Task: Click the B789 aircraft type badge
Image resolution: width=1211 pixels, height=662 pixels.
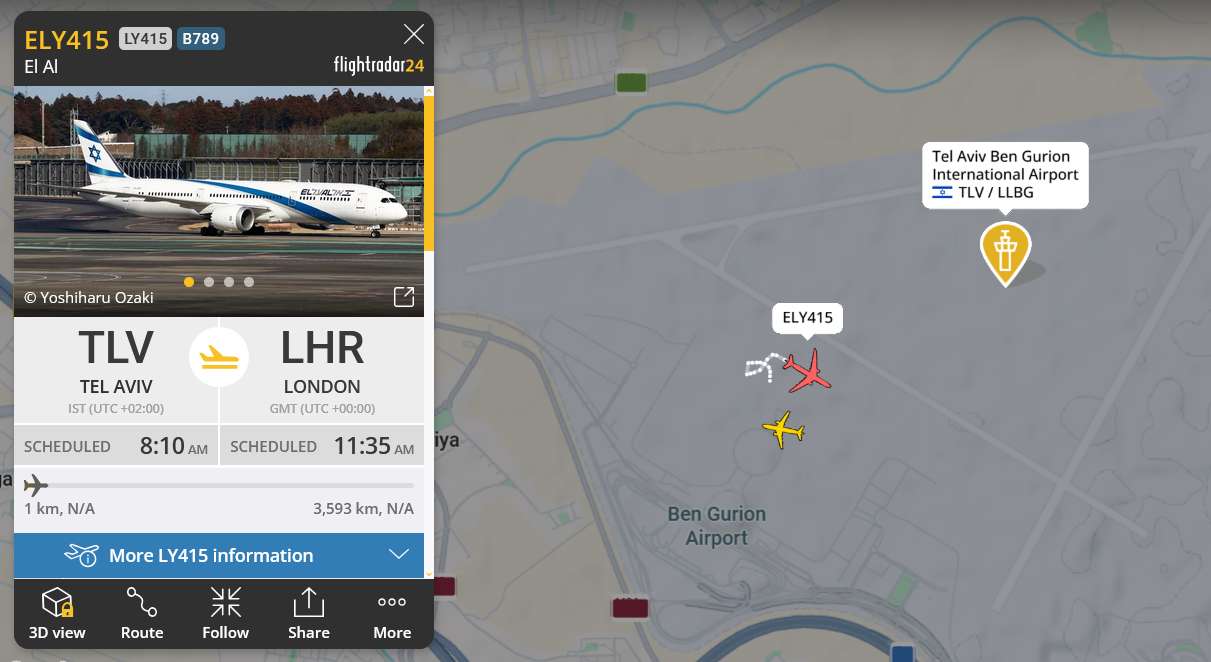Action: coord(201,39)
